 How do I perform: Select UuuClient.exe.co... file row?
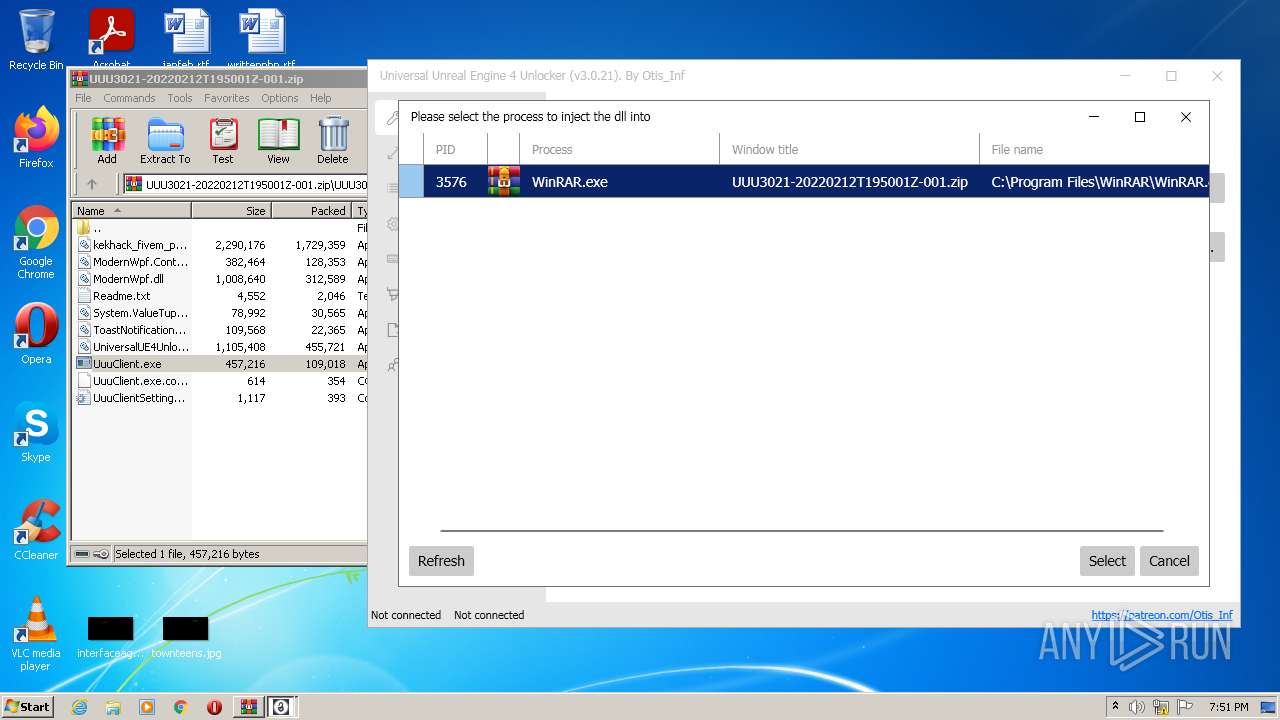point(219,381)
